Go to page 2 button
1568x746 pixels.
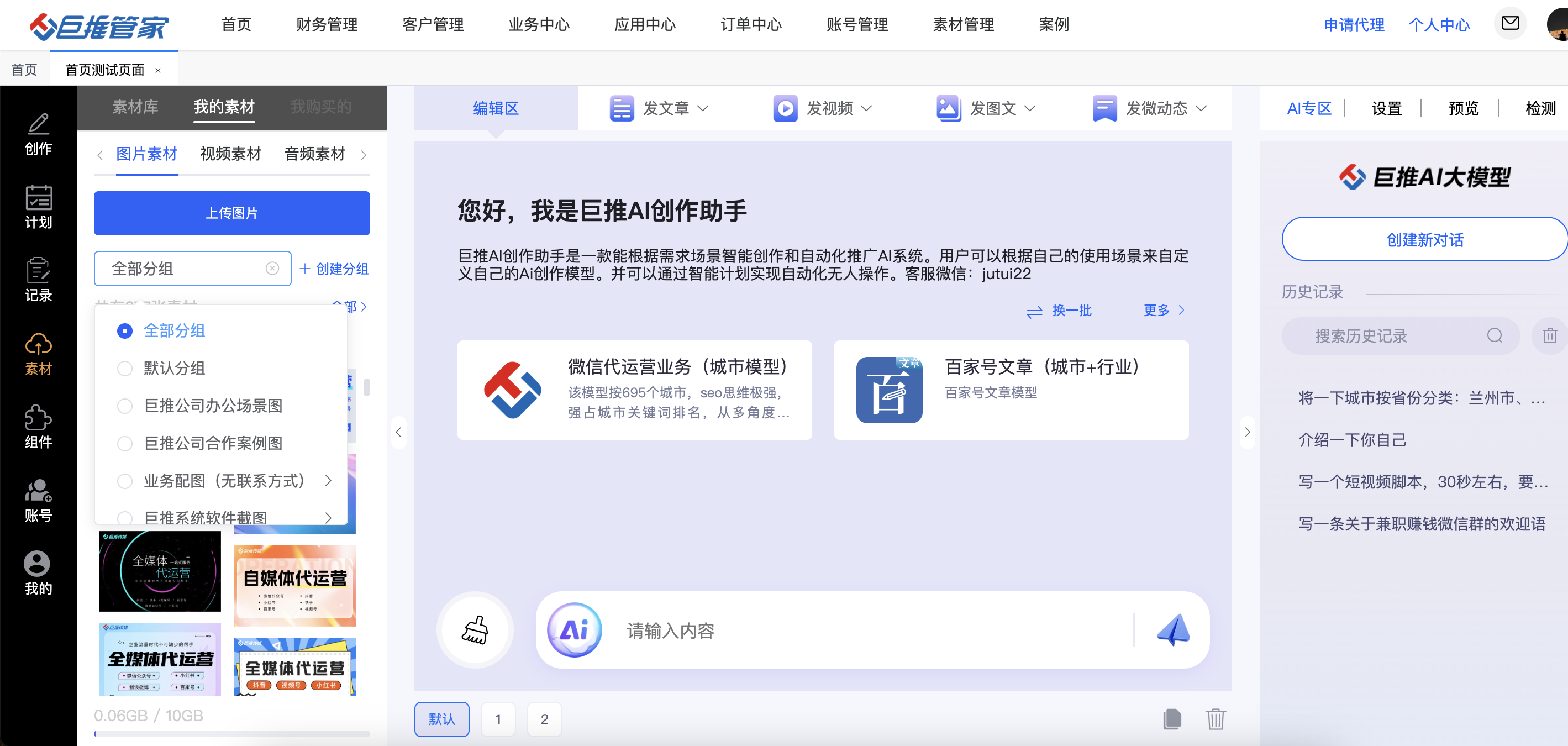tap(544, 719)
